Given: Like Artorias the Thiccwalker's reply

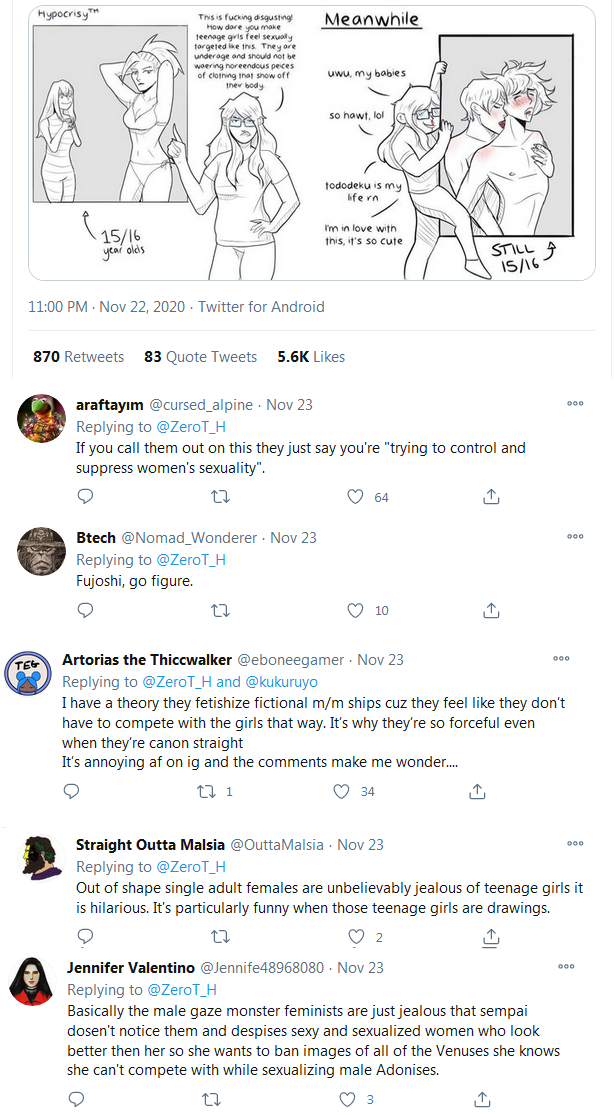Looking at the screenshot, I should point(340,792).
